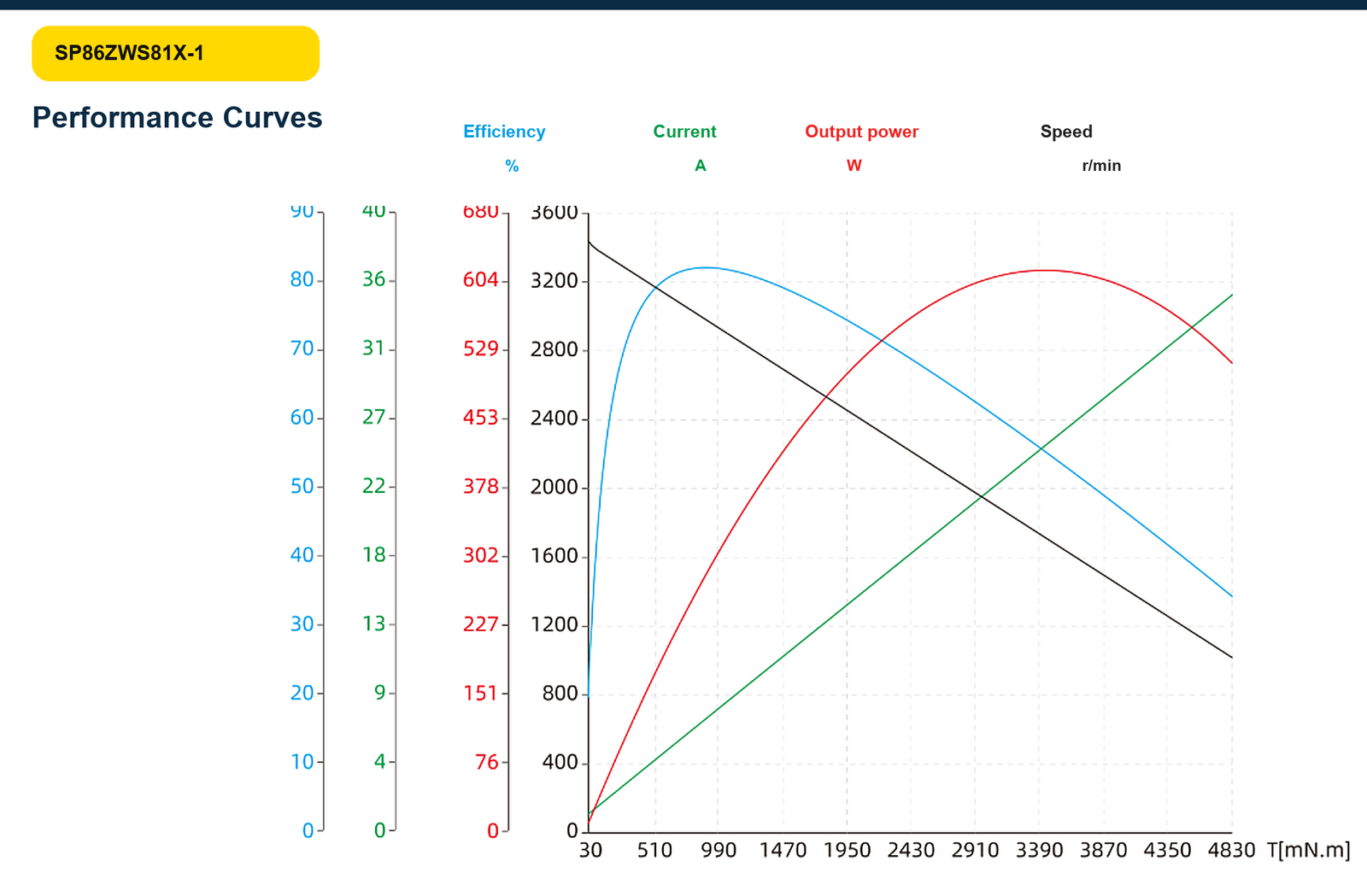
Task: Click the black Speed legend label
Action: click(x=1066, y=132)
